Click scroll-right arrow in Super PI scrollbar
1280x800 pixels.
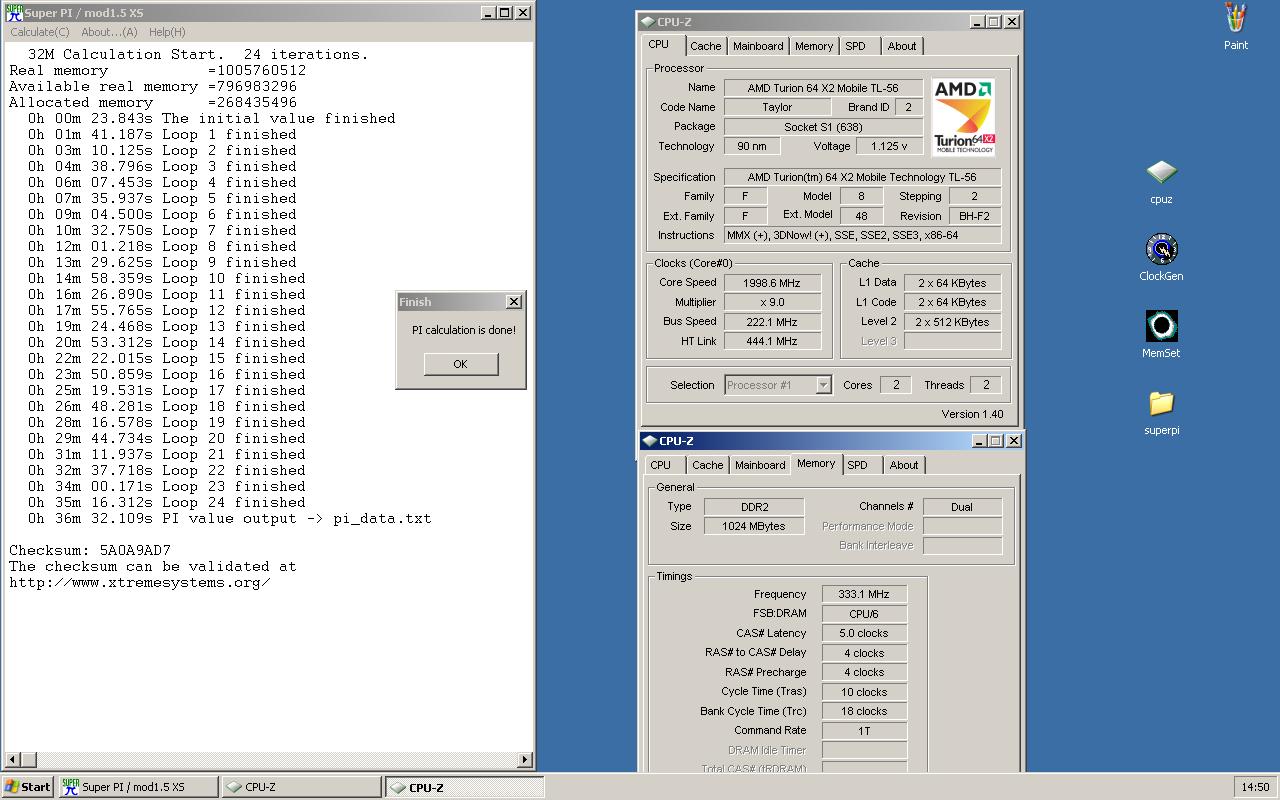526,760
